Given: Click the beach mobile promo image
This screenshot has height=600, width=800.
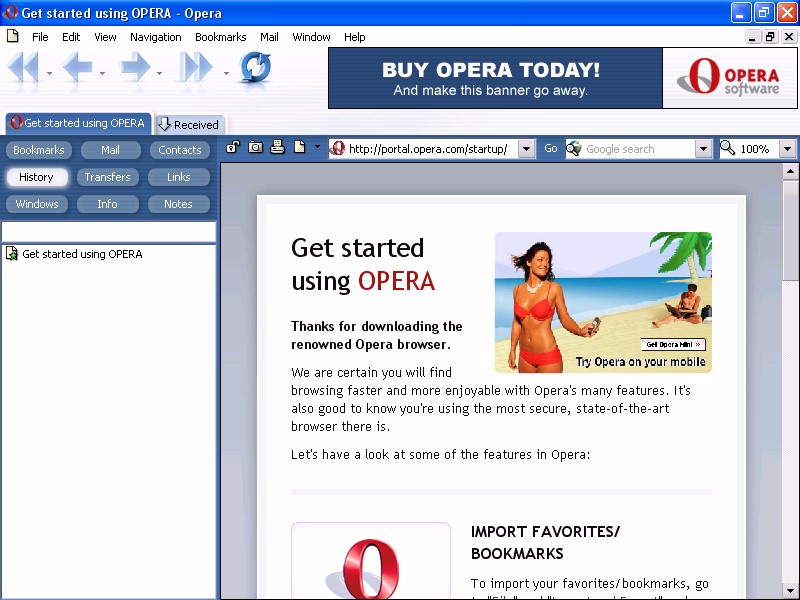Looking at the screenshot, I should 603,302.
